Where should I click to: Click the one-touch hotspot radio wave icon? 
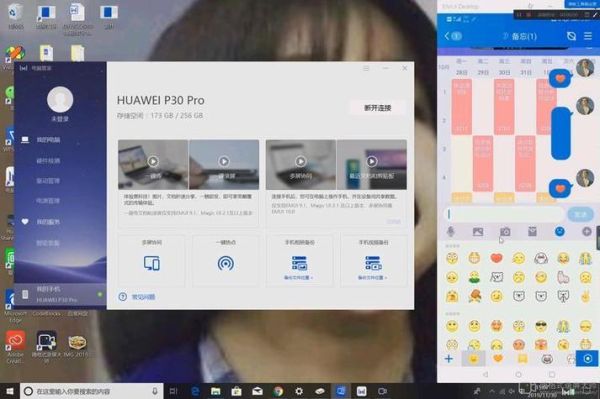click(226, 263)
